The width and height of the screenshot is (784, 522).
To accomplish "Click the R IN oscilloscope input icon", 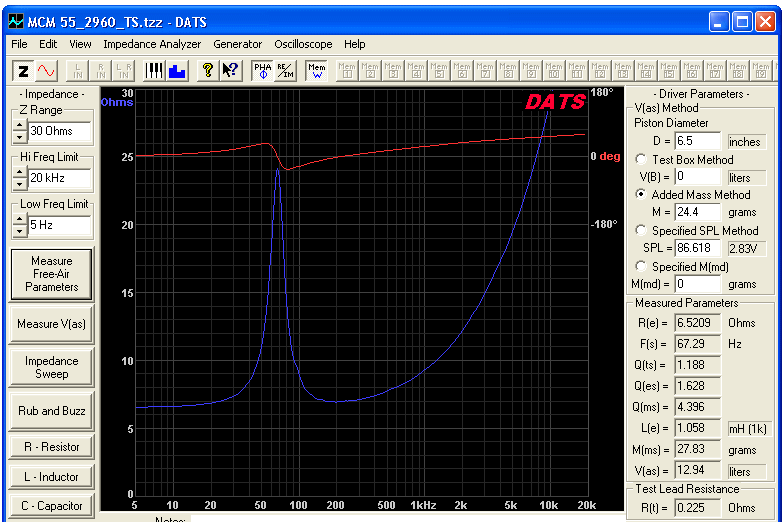I will point(100,71).
